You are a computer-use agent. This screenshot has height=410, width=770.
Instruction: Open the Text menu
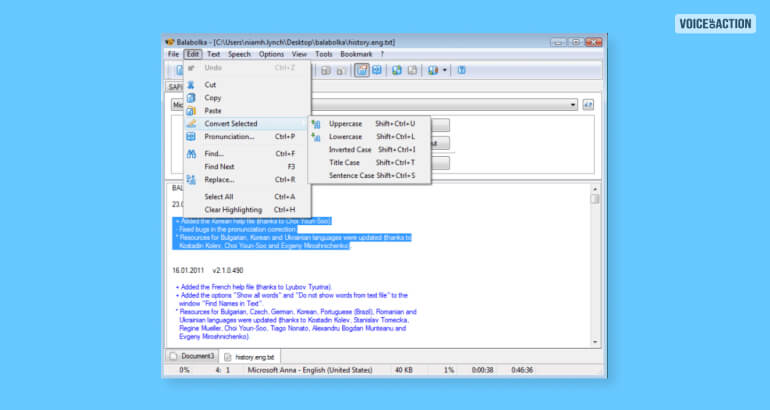tap(213, 54)
